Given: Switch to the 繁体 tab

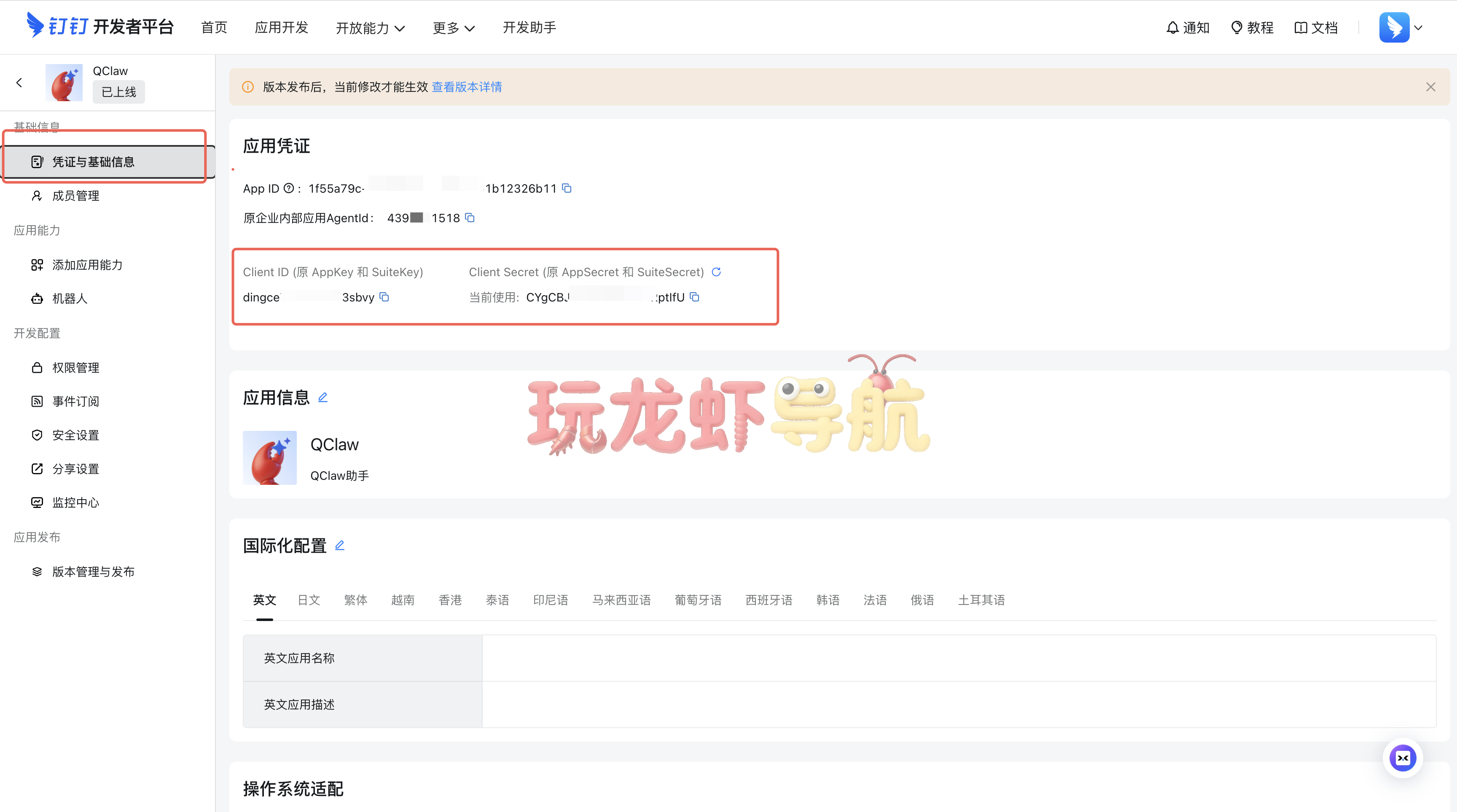Looking at the screenshot, I should click(356, 600).
